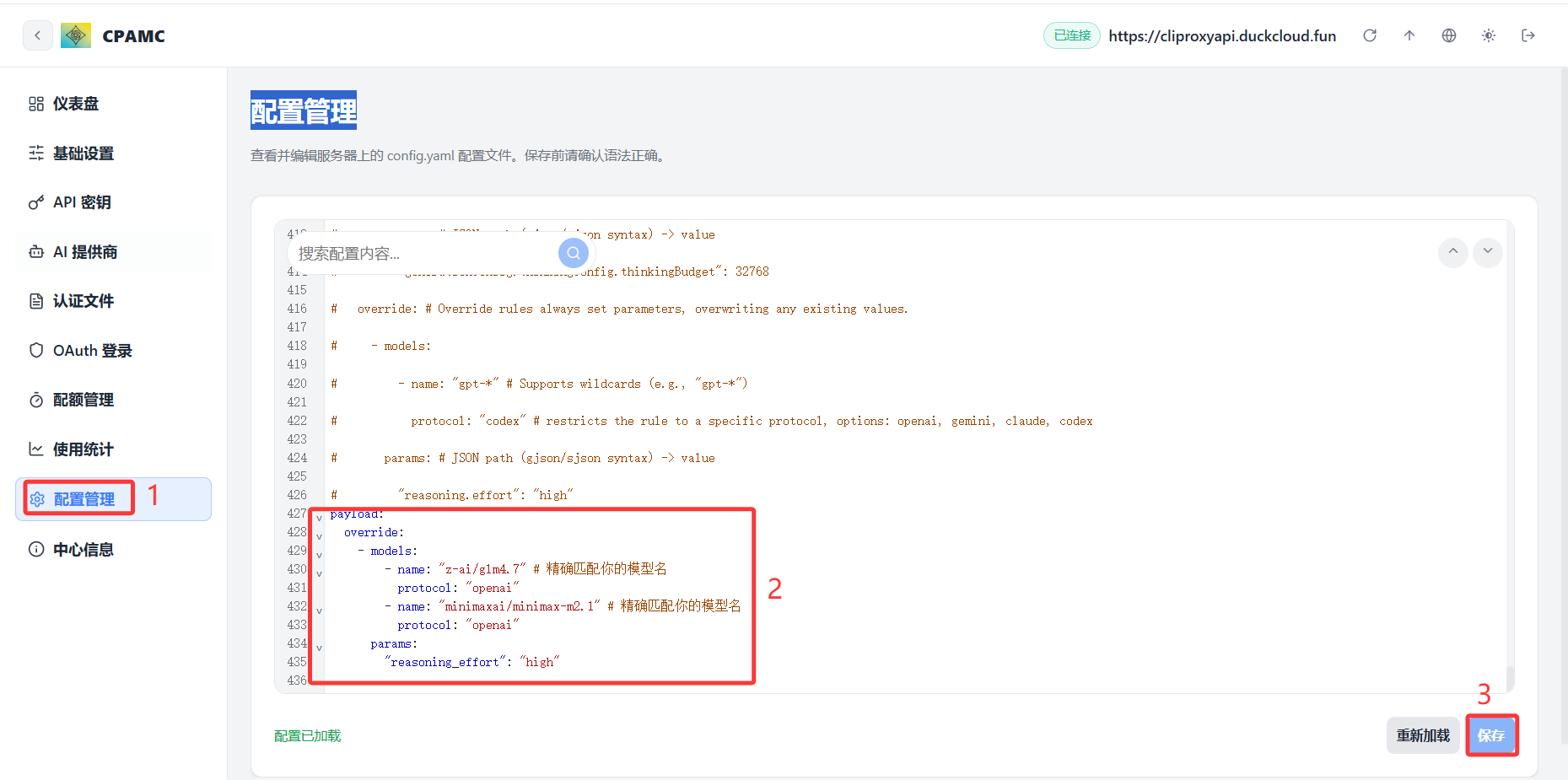Jump to previous search match arrow
The image size is (1568, 780).
[1452, 251]
